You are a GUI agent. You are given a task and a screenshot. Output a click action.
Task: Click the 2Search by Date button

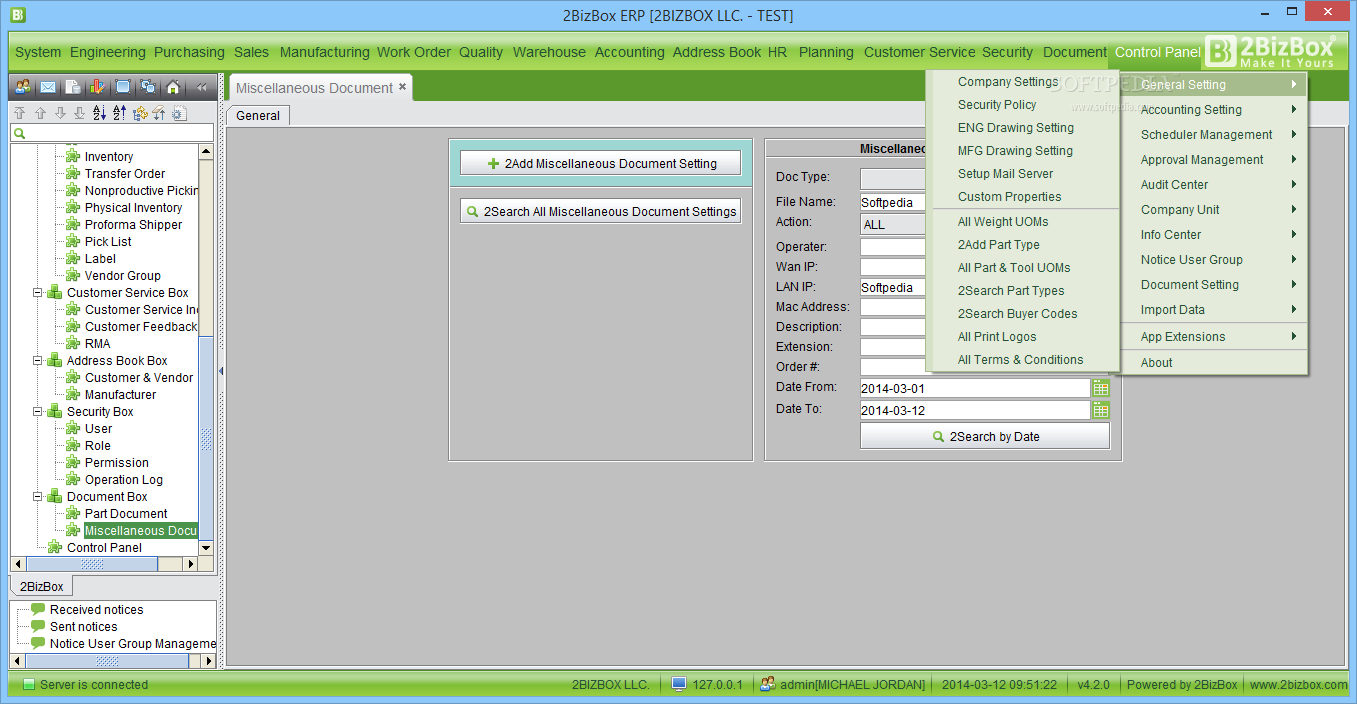point(985,437)
